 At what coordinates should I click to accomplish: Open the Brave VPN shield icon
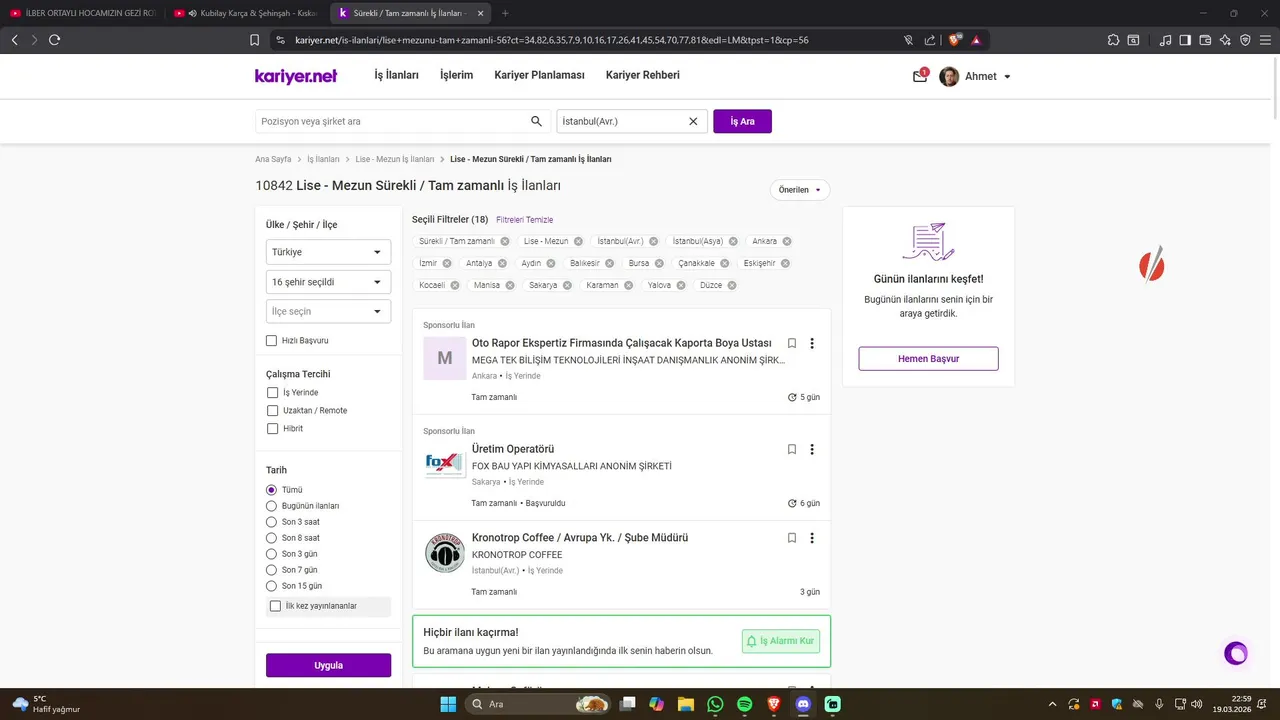coord(1245,40)
